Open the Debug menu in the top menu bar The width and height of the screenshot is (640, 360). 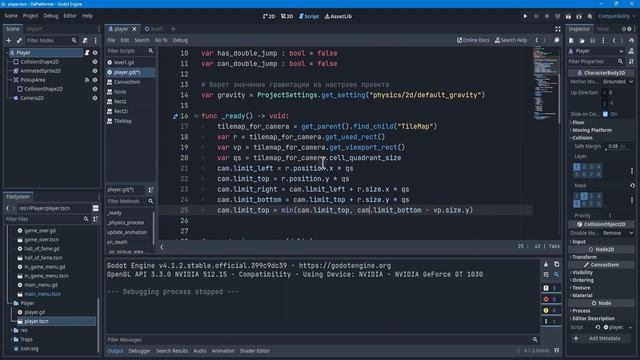point(51,16)
